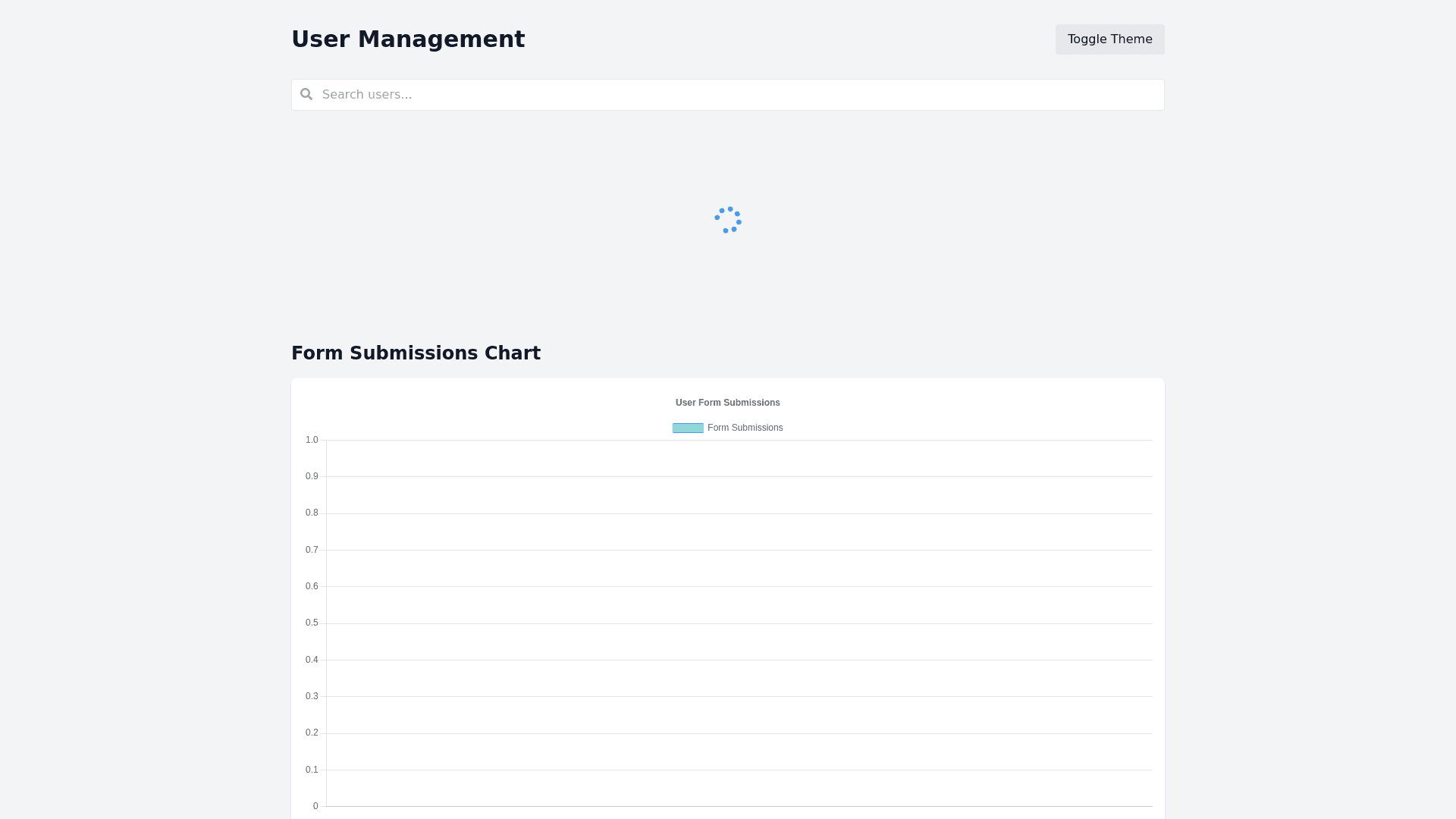
Task: Click the 0.5 y-axis label
Action: [x=312, y=623]
